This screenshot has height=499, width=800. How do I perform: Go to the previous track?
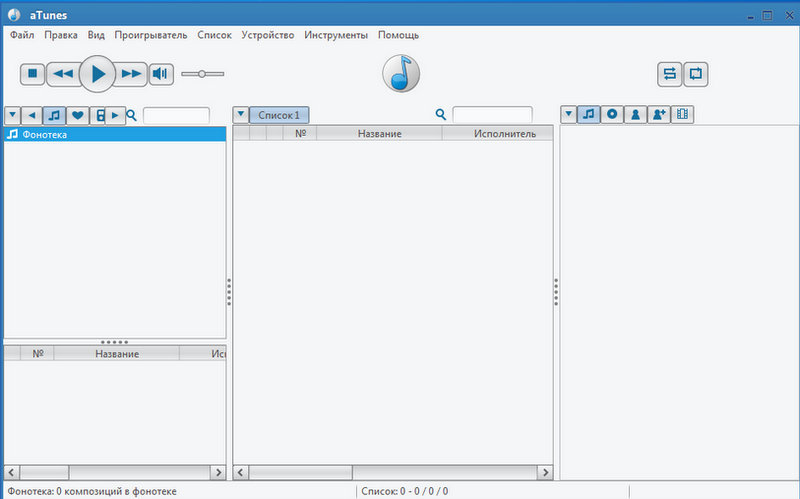(x=63, y=74)
